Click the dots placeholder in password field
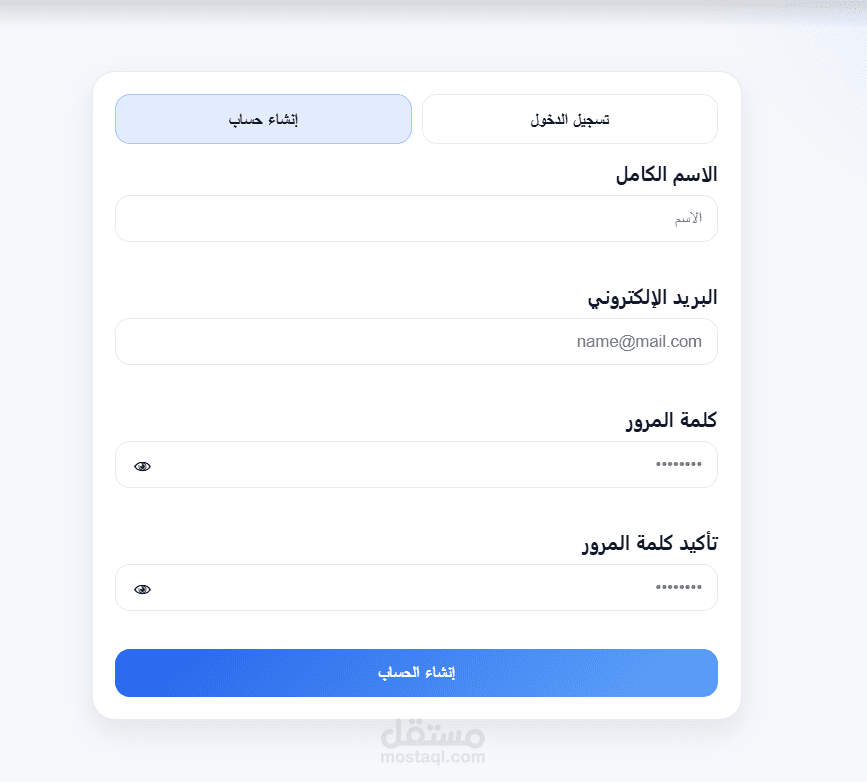 (x=678, y=464)
